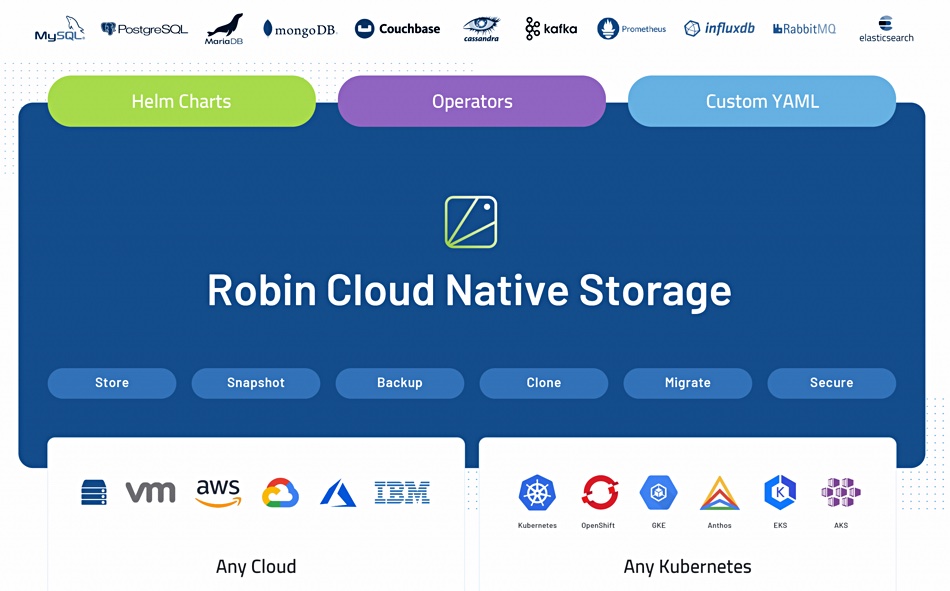
Task: Click the Robin storage center logo
Action: [471, 222]
